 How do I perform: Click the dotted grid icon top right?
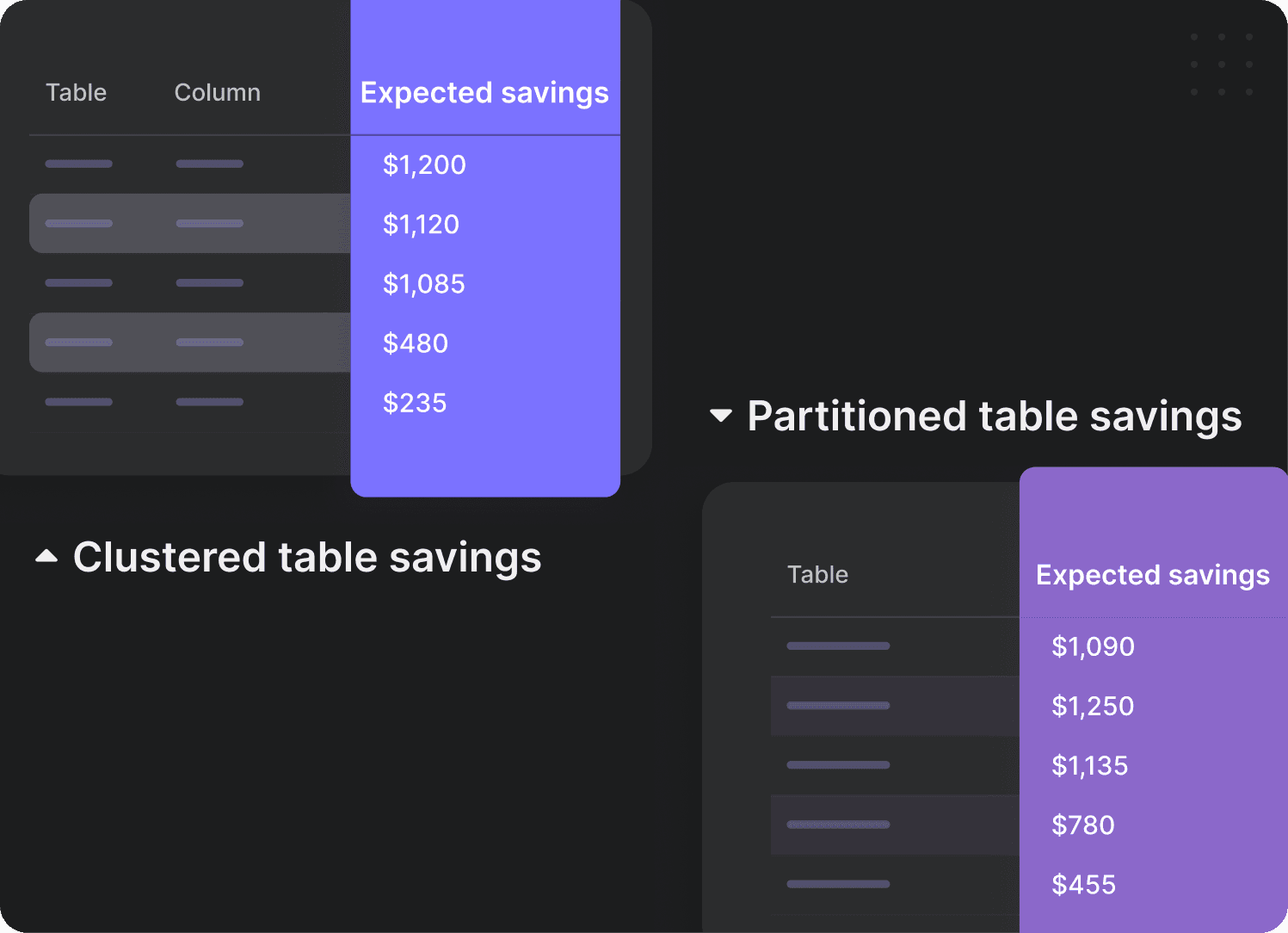tap(1221, 65)
